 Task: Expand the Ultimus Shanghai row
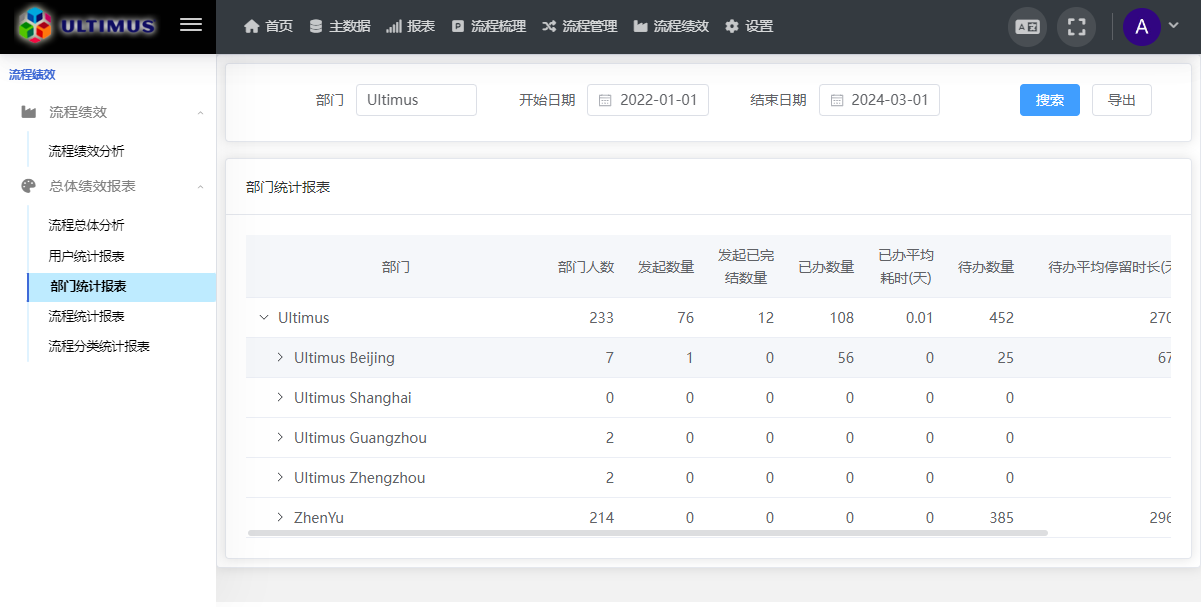[x=280, y=398]
